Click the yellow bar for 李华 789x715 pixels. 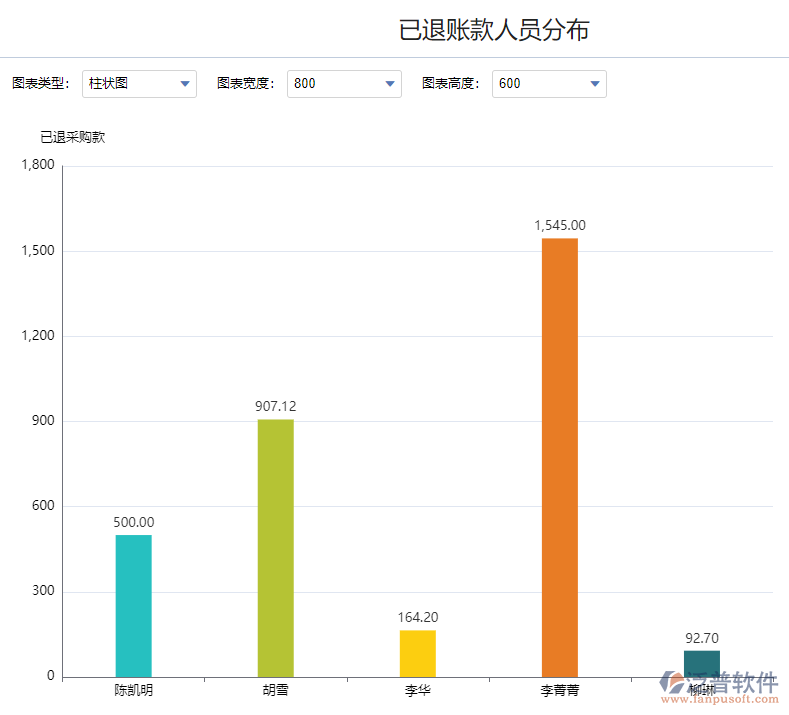(417, 653)
